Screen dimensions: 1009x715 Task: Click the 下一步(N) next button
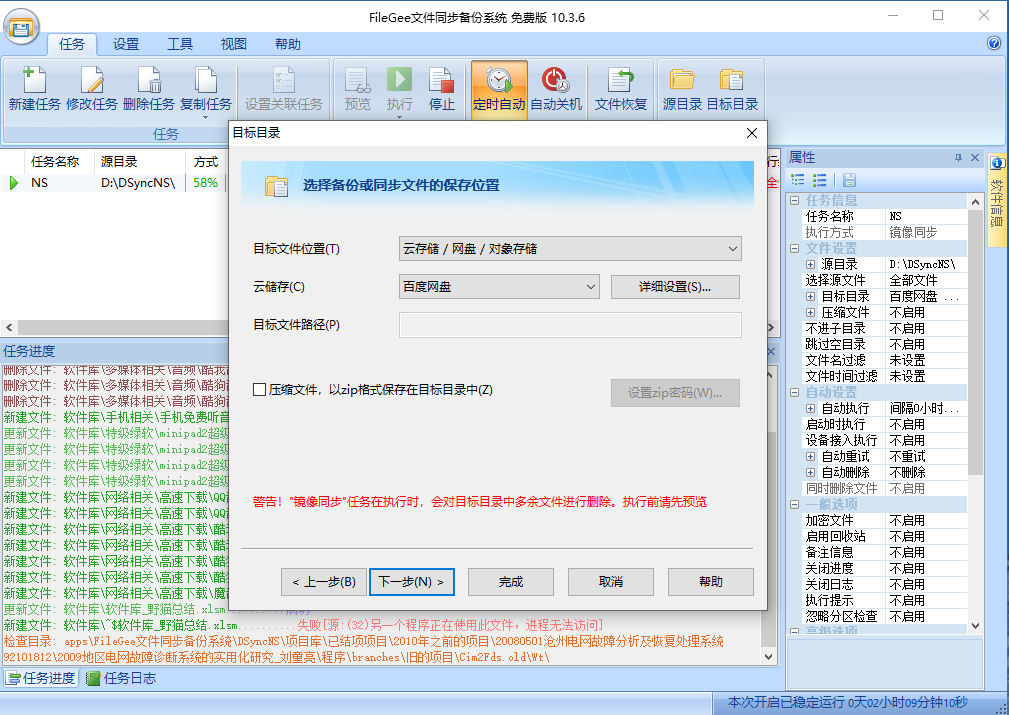click(412, 582)
